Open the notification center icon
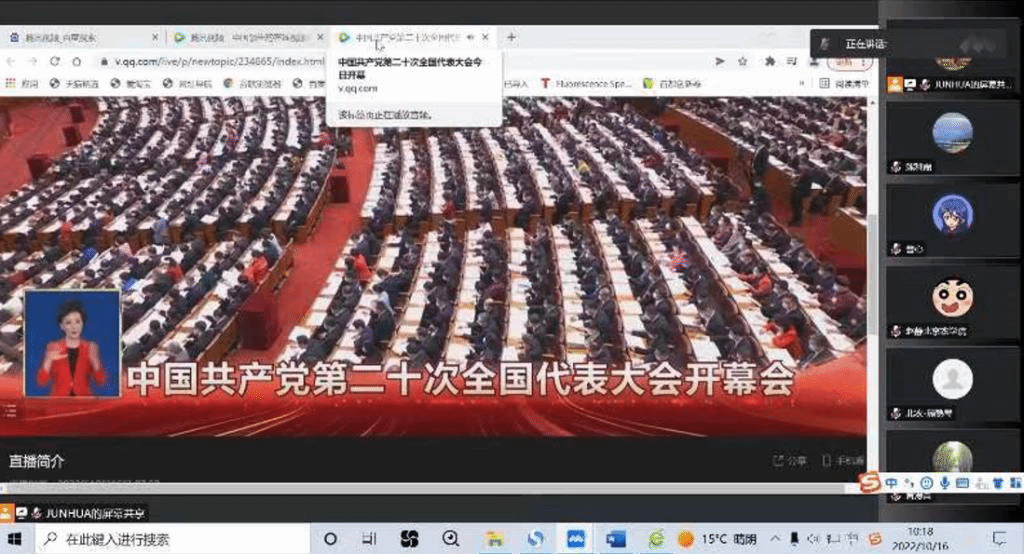1024x554 pixels. click(999, 540)
